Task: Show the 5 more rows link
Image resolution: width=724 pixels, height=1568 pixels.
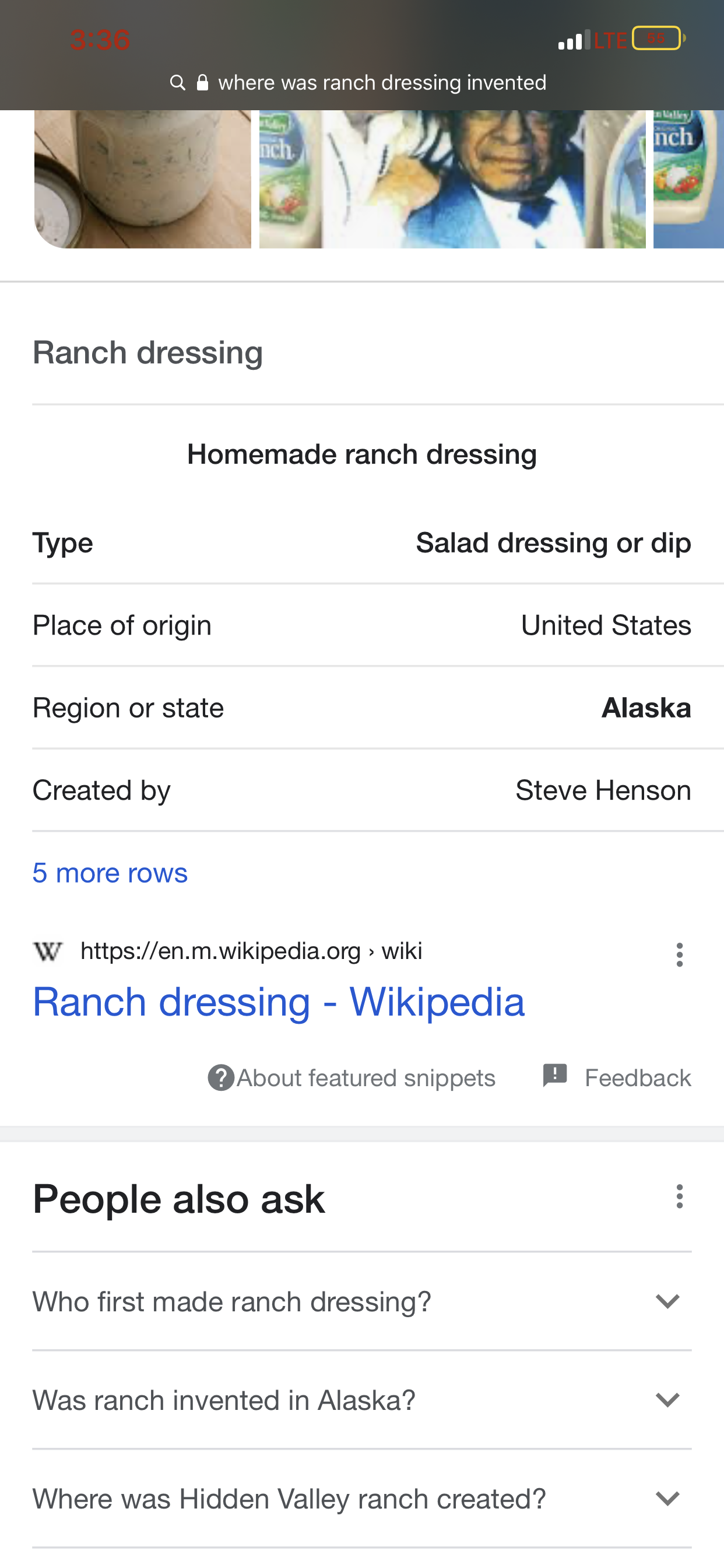Action: click(x=110, y=873)
